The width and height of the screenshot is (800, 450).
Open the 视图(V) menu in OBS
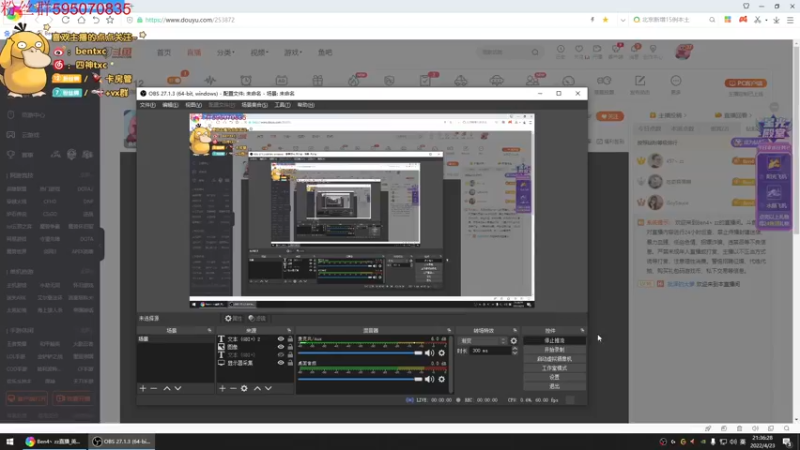pos(193,105)
